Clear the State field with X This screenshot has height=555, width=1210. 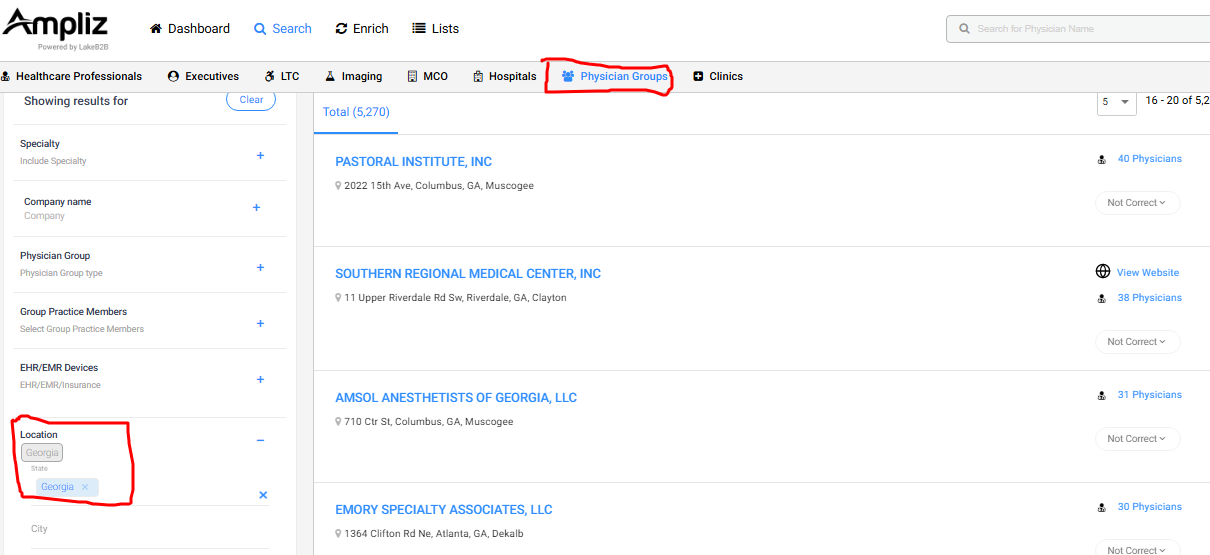click(263, 495)
